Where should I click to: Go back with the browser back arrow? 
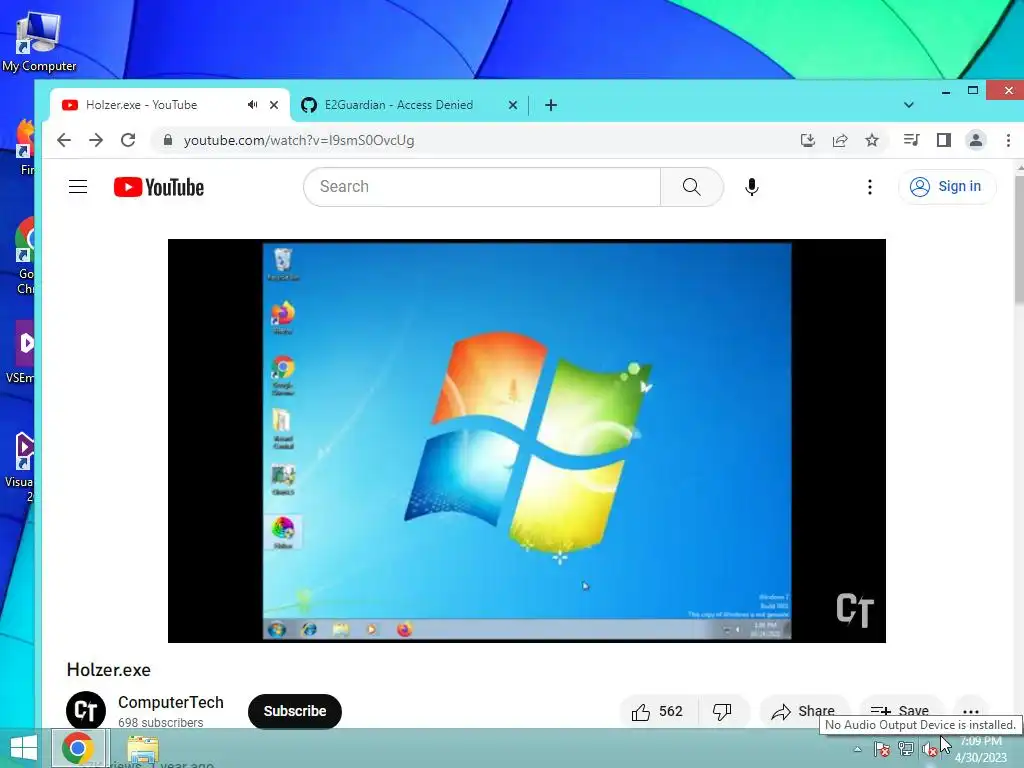pos(64,140)
